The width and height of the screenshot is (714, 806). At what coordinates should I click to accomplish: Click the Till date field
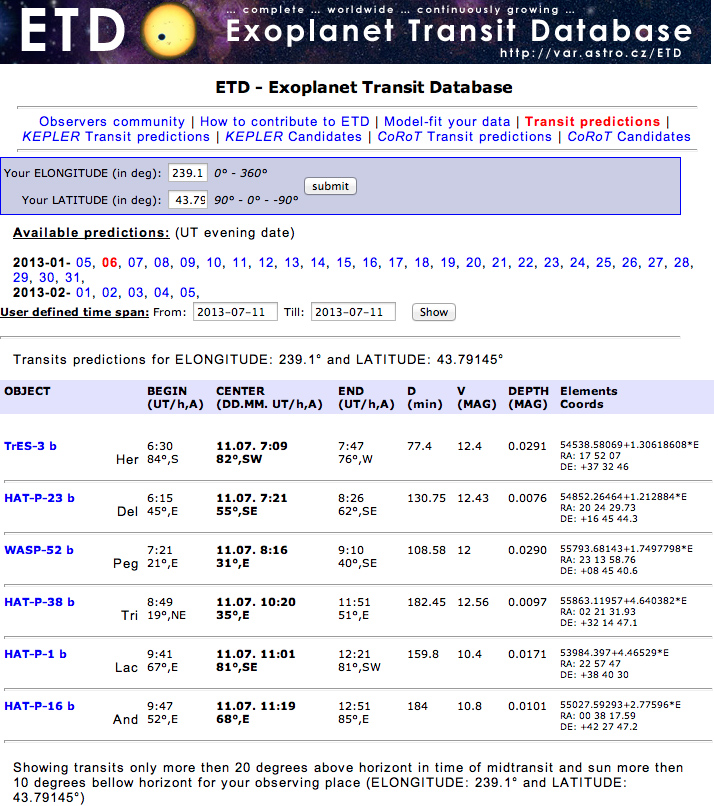point(353,312)
